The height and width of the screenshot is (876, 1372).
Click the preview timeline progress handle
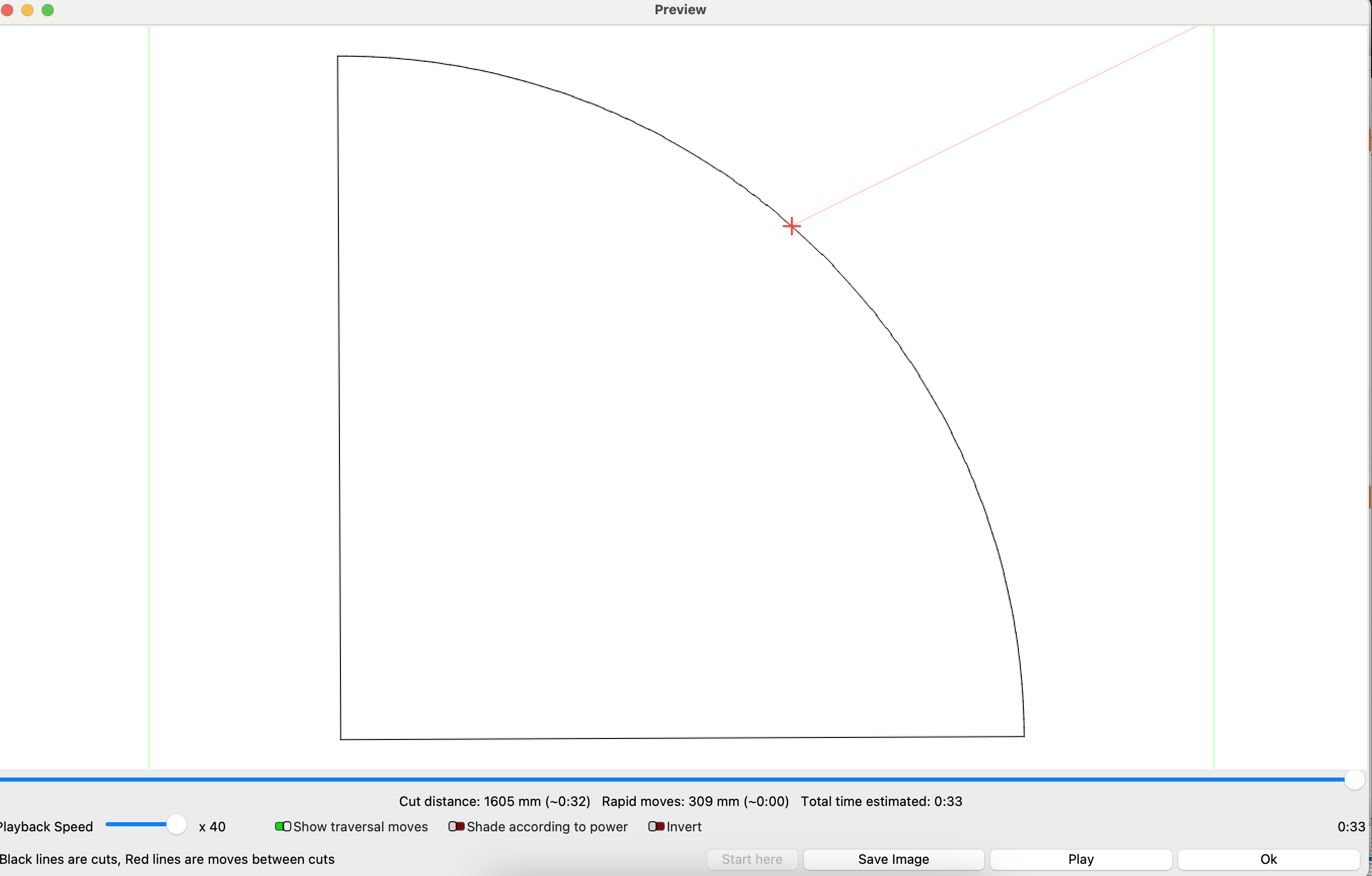click(1354, 779)
